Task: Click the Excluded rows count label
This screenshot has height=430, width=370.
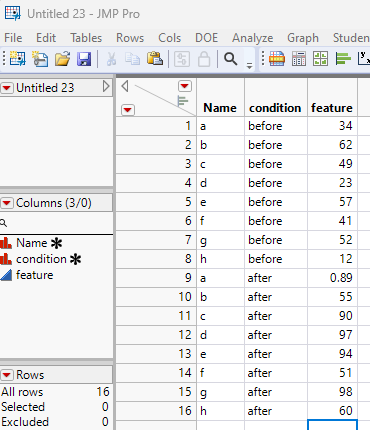Action: point(25,422)
